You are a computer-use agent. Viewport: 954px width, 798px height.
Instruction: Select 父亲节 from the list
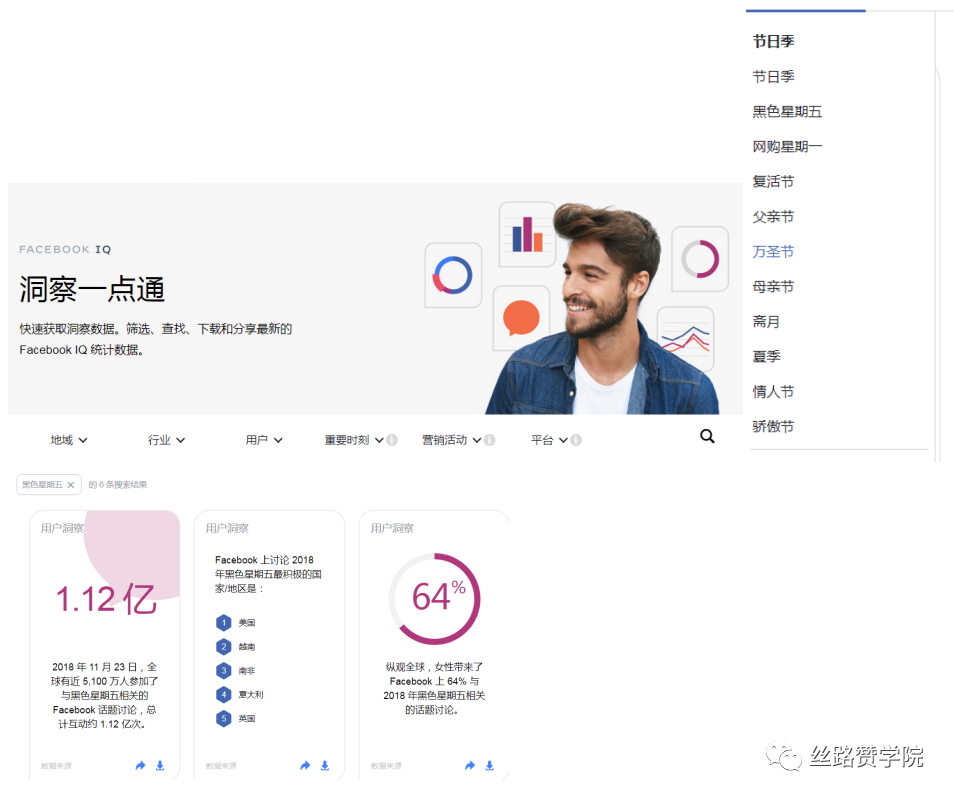click(773, 217)
